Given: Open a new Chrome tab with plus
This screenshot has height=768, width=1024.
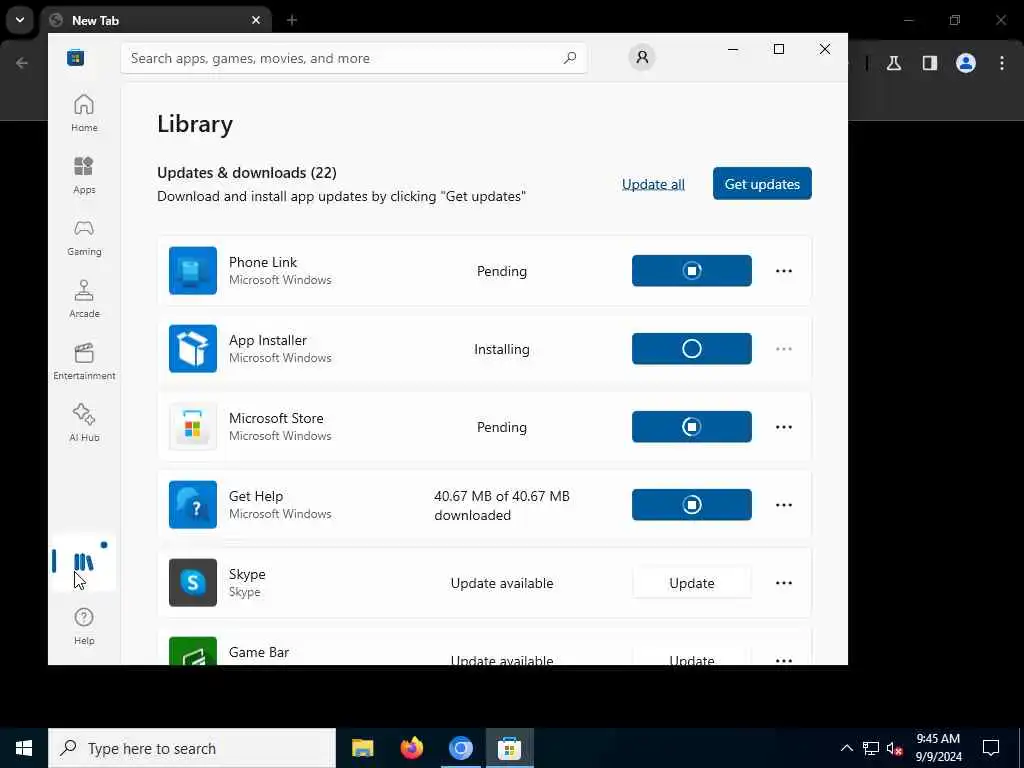Looking at the screenshot, I should pos(292,20).
